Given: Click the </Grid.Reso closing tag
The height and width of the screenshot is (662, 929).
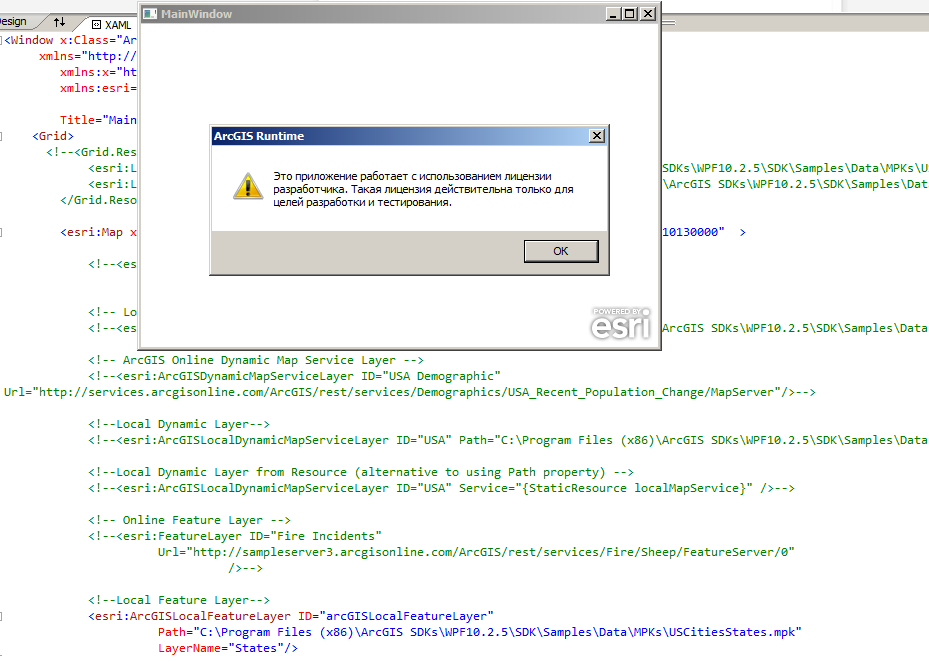Looking at the screenshot, I should 98,200.
